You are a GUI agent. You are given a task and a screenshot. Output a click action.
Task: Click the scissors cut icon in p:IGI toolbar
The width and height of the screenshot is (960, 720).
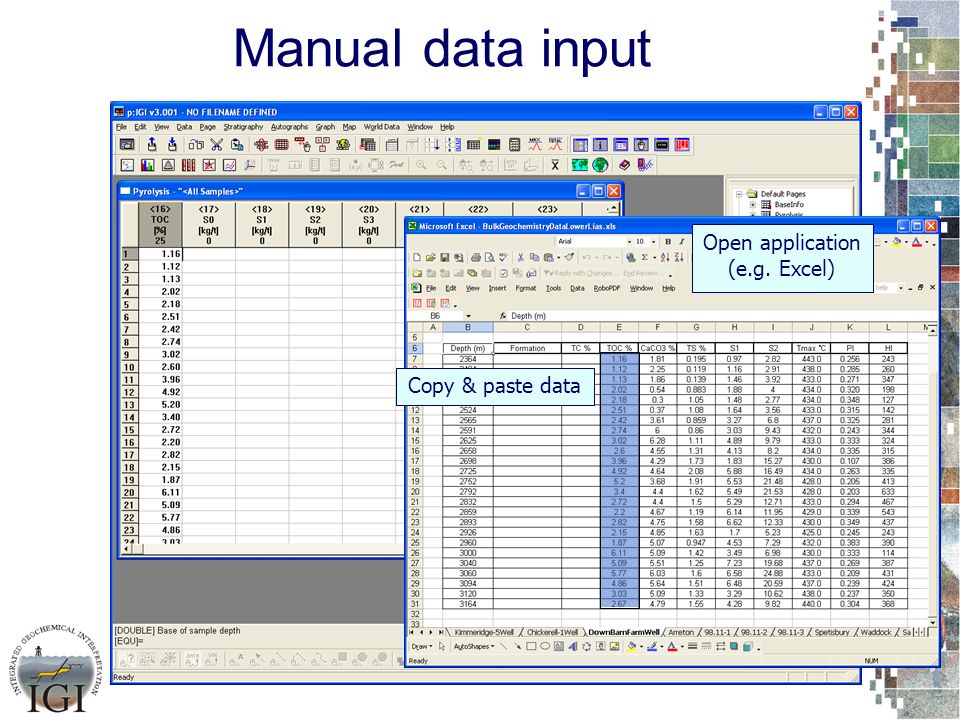pos(216,144)
